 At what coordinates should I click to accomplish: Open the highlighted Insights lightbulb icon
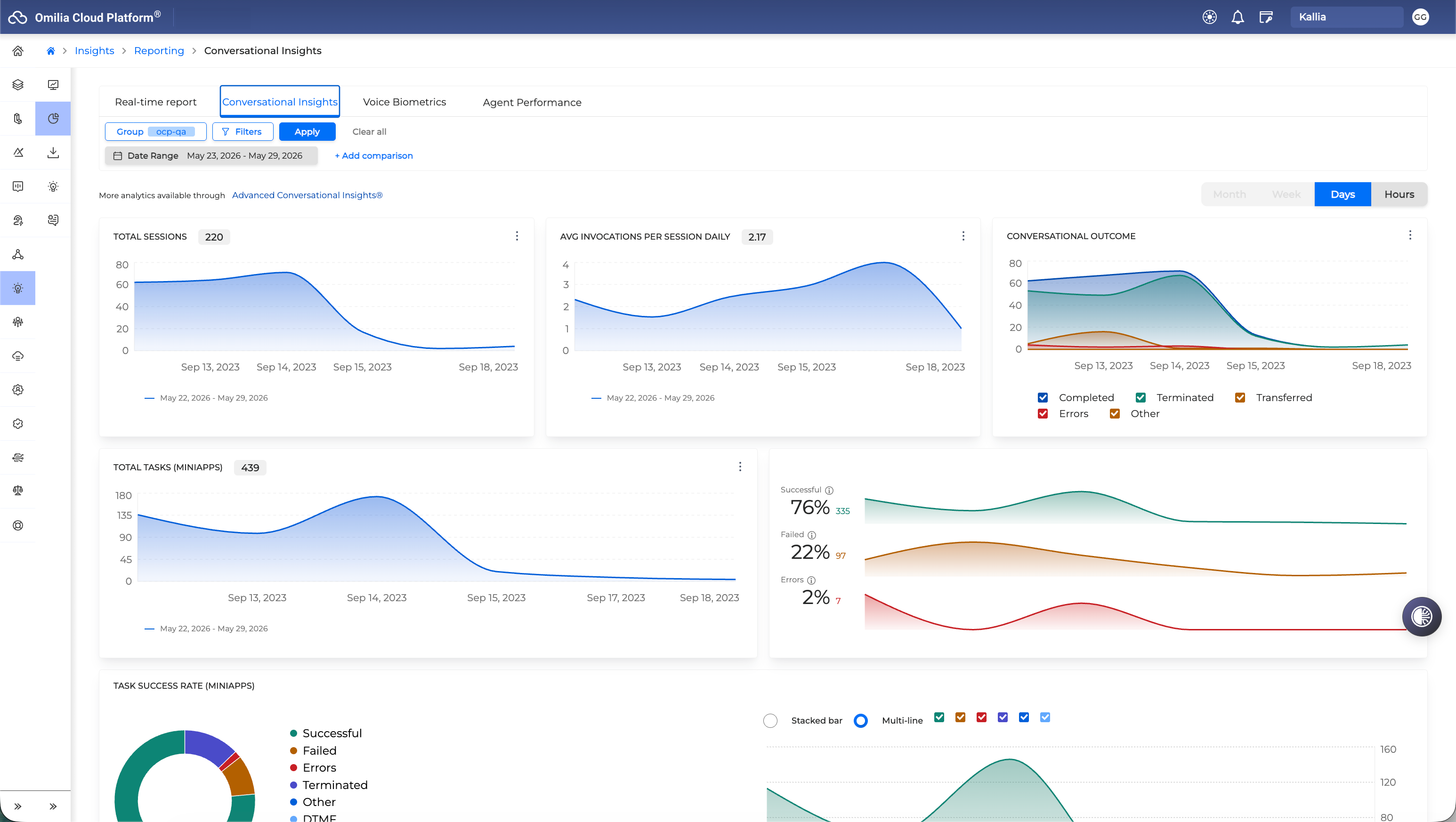(x=18, y=288)
